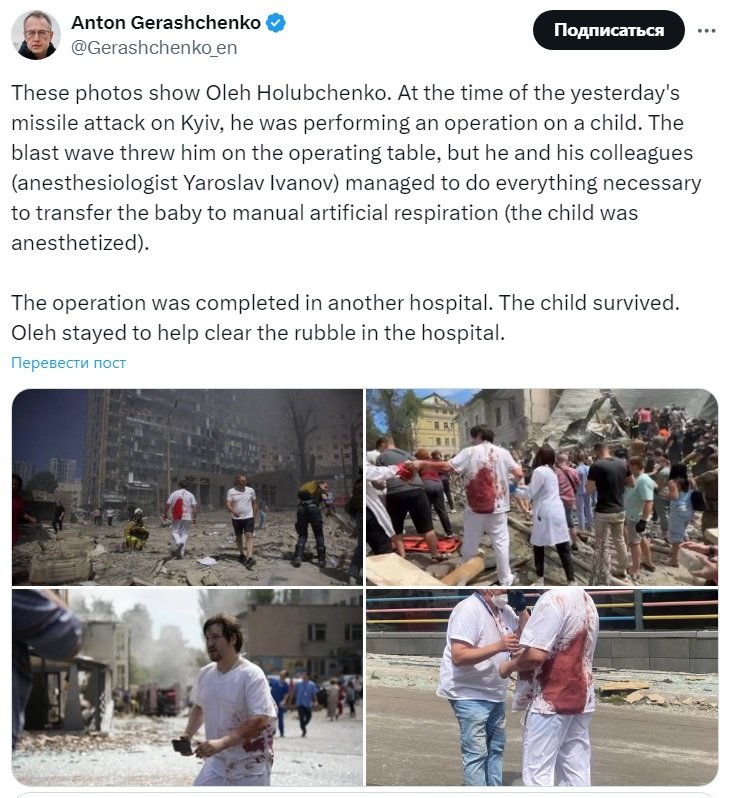
Task: Open Anton Gerashchenko's profile avatar
Action: coord(36,35)
